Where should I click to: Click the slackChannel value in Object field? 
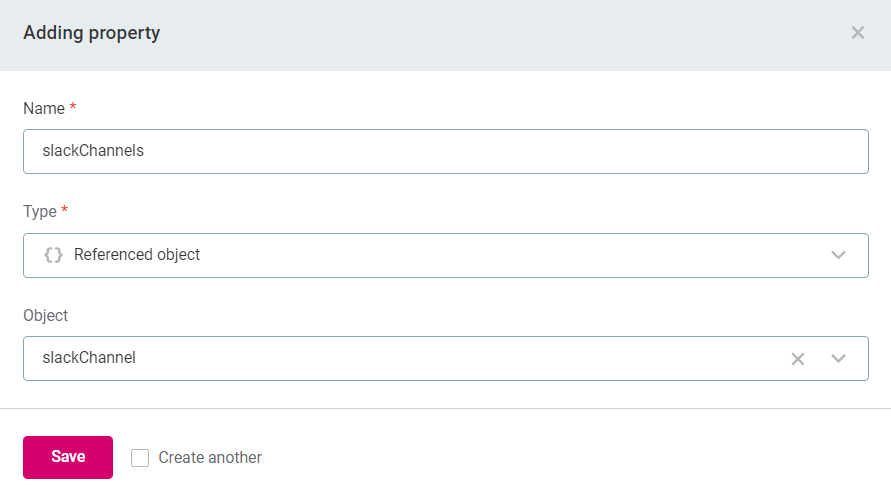coord(89,358)
